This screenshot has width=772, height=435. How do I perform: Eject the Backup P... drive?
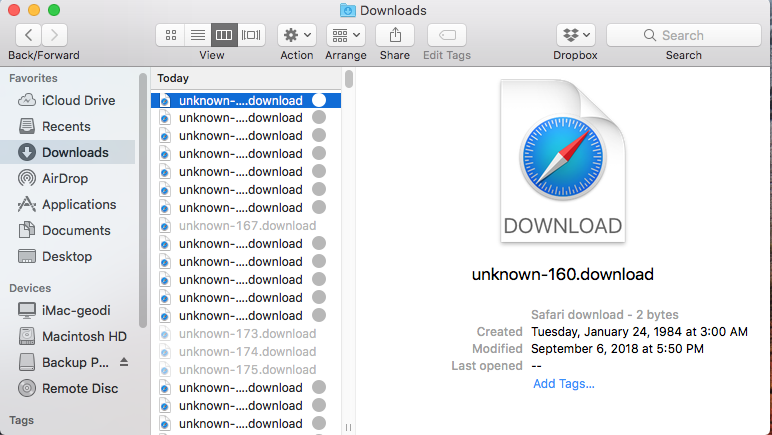coord(124,362)
